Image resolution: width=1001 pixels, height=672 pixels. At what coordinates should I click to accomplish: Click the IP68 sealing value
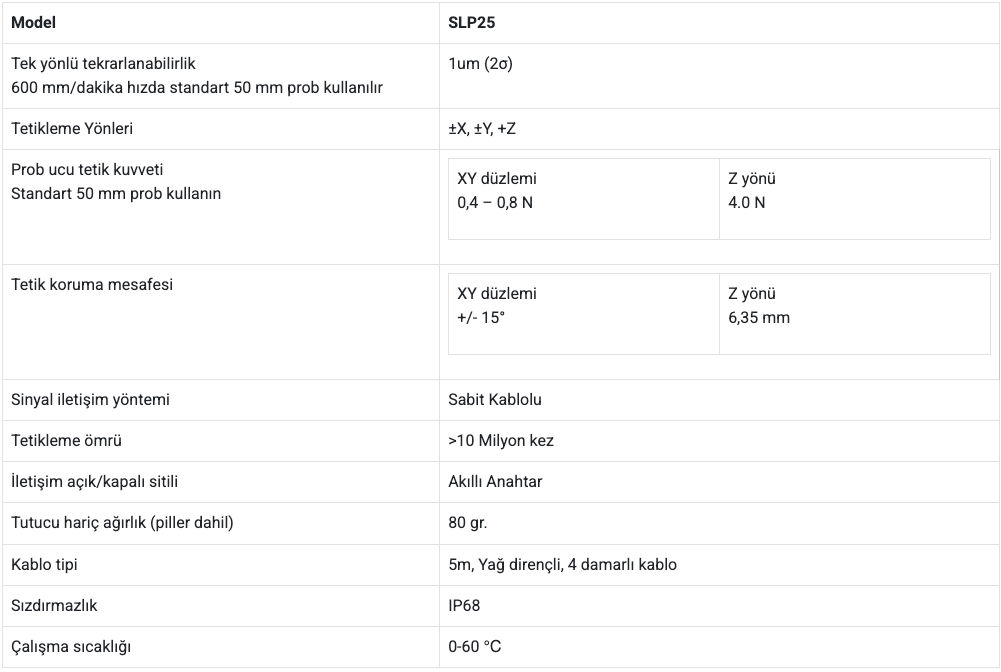[465, 606]
